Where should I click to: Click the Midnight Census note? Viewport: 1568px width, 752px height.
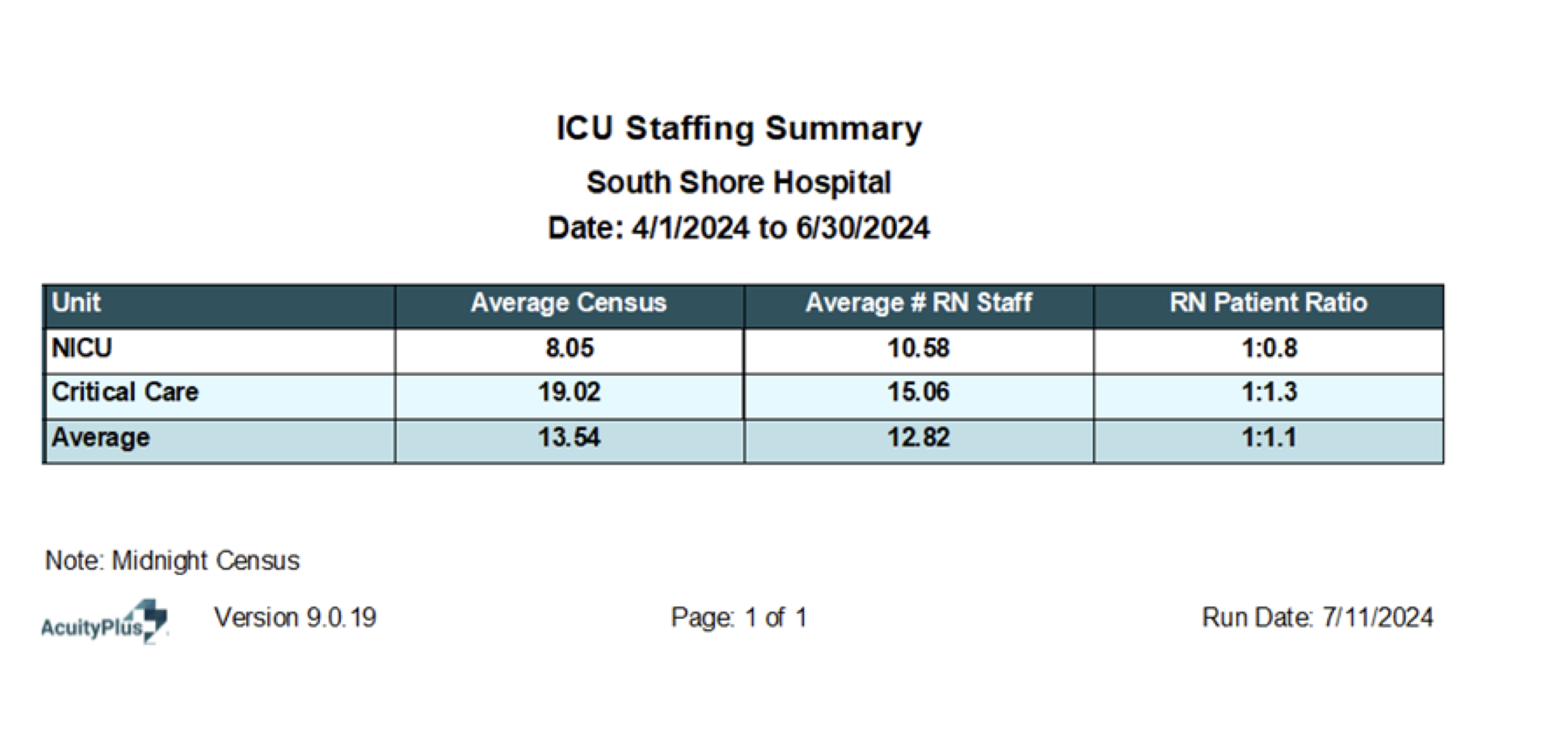coord(172,561)
